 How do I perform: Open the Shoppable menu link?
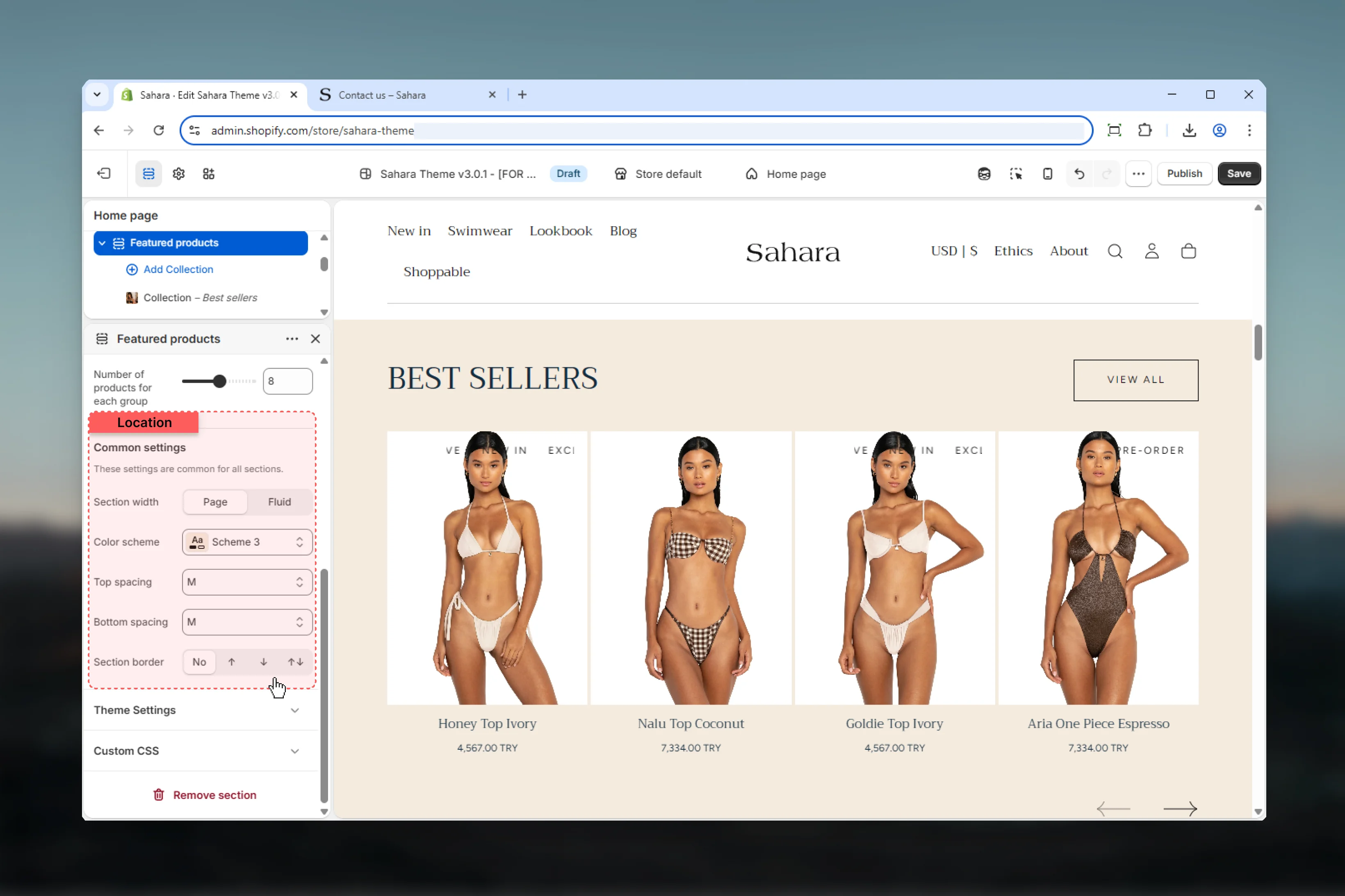(x=437, y=271)
